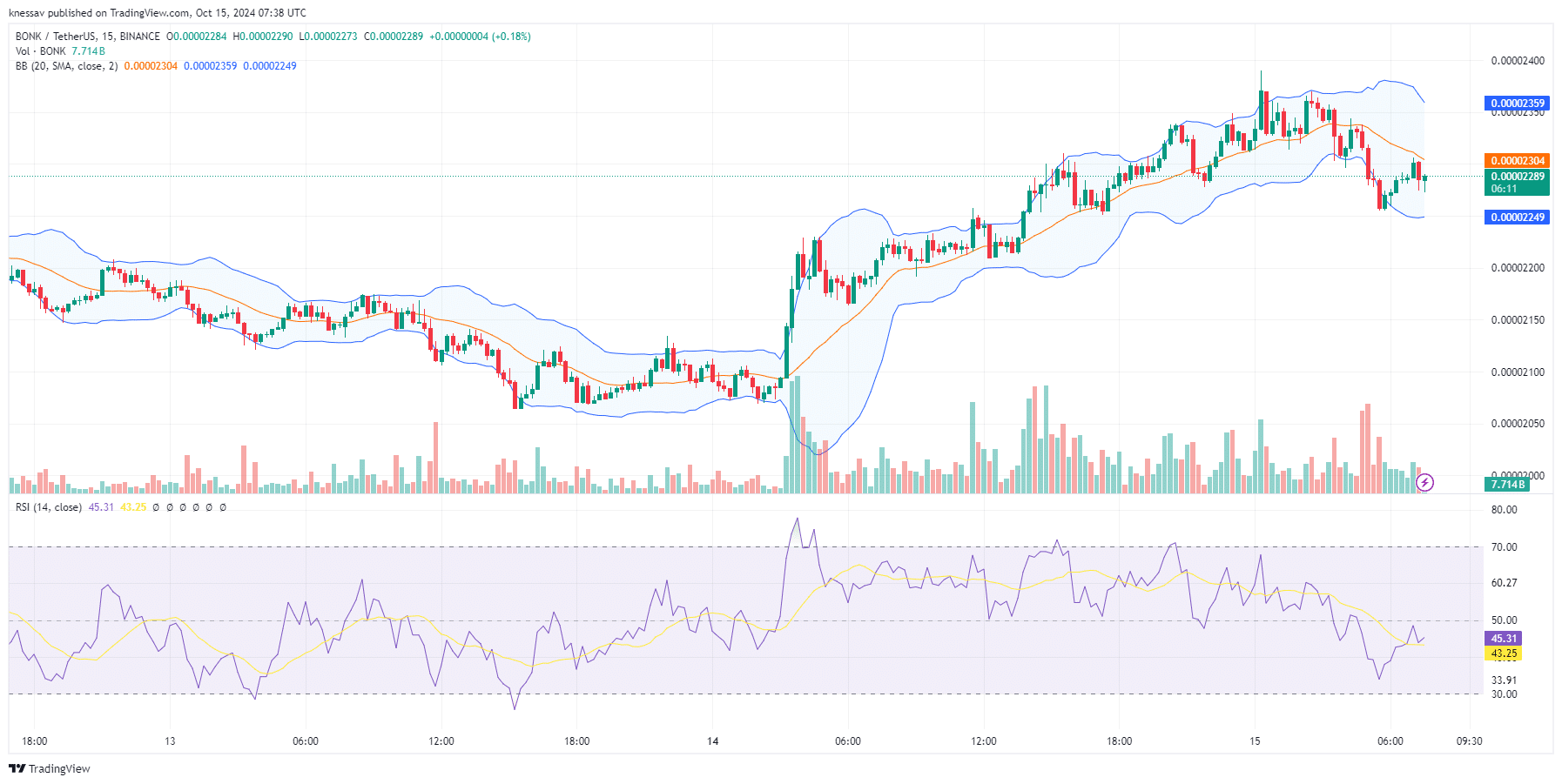Click the purple lightning bolt icon near the volume label
This screenshot has width=1562, height=784.
click(x=1425, y=482)
